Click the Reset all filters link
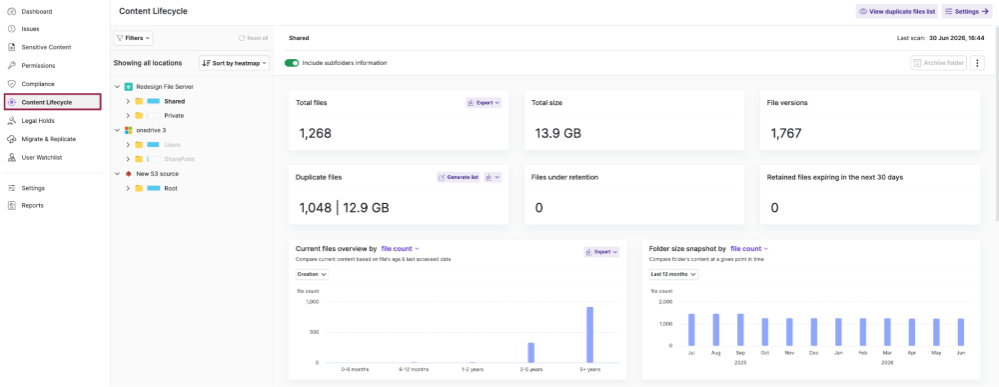 point(253,38)
